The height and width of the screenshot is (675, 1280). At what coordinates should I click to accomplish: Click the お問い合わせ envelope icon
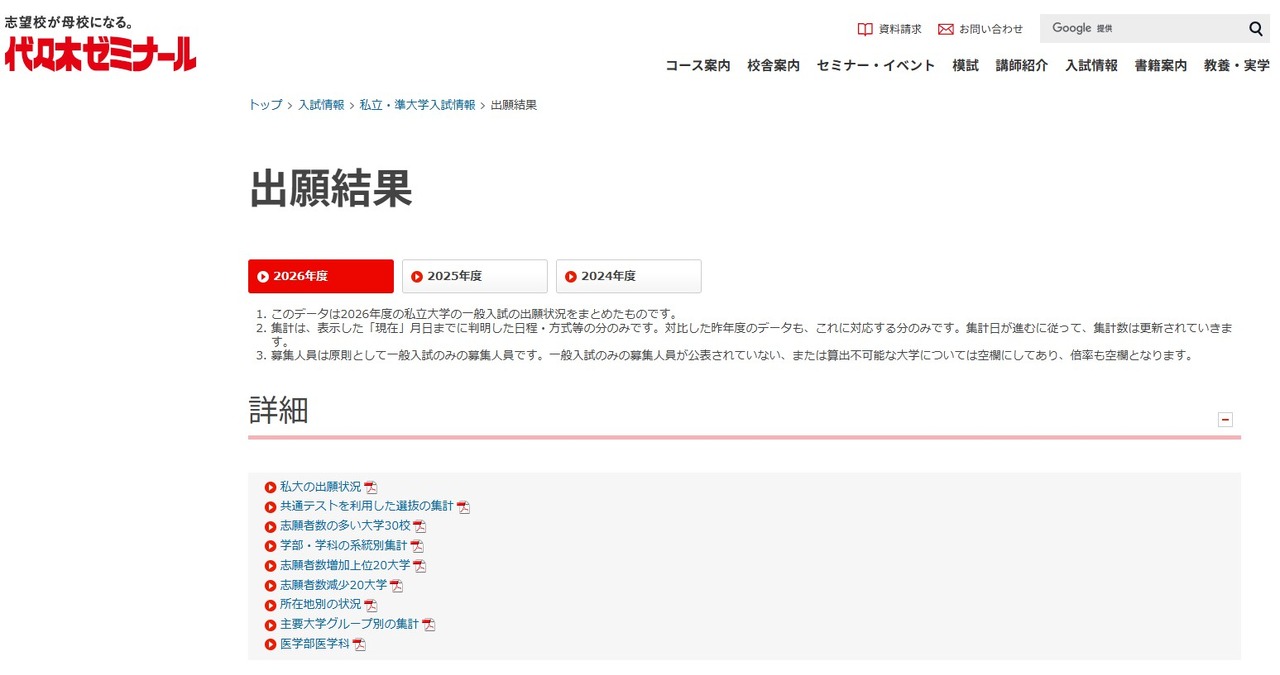945,29
